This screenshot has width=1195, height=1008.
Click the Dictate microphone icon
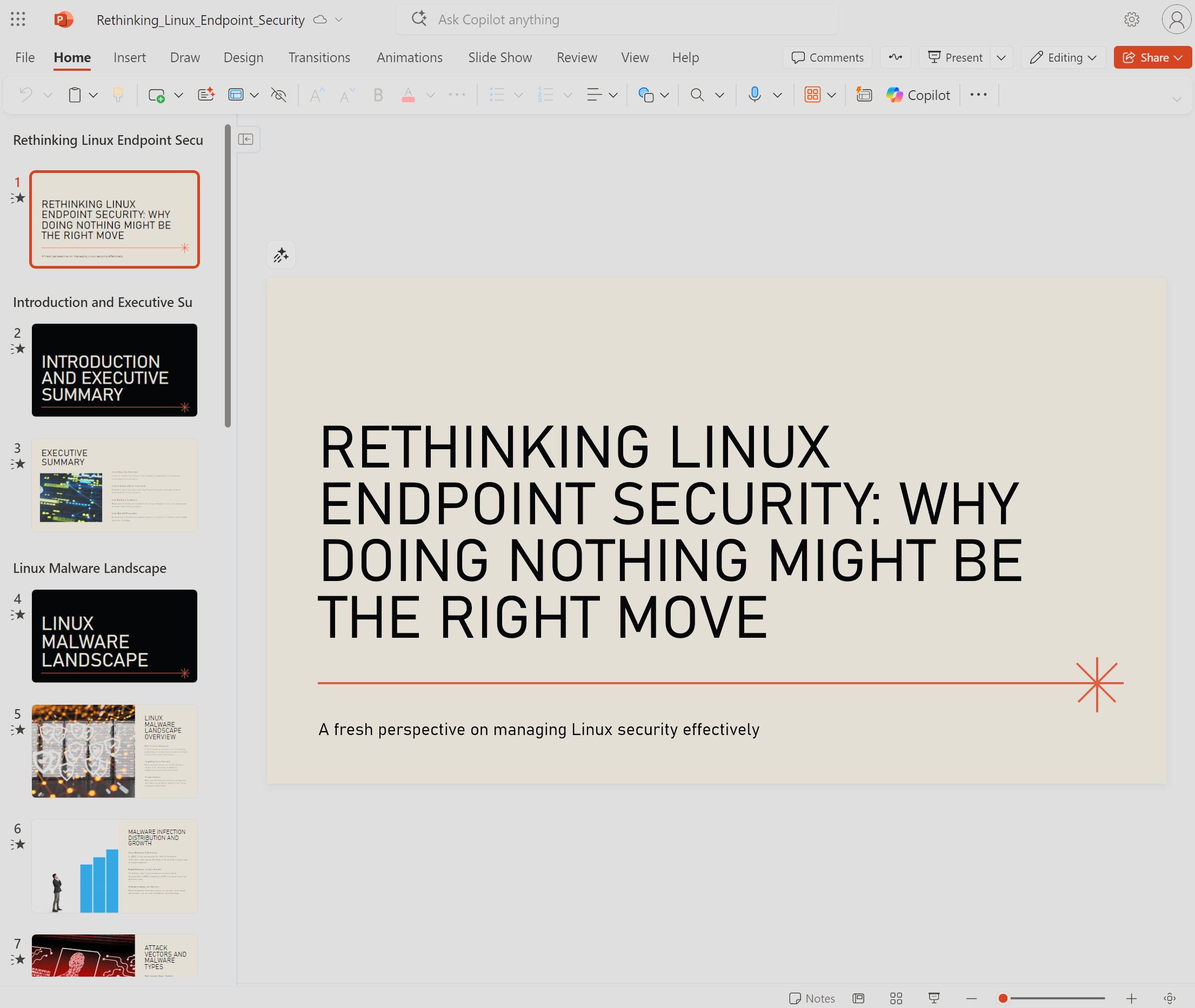tap(755, 95)
